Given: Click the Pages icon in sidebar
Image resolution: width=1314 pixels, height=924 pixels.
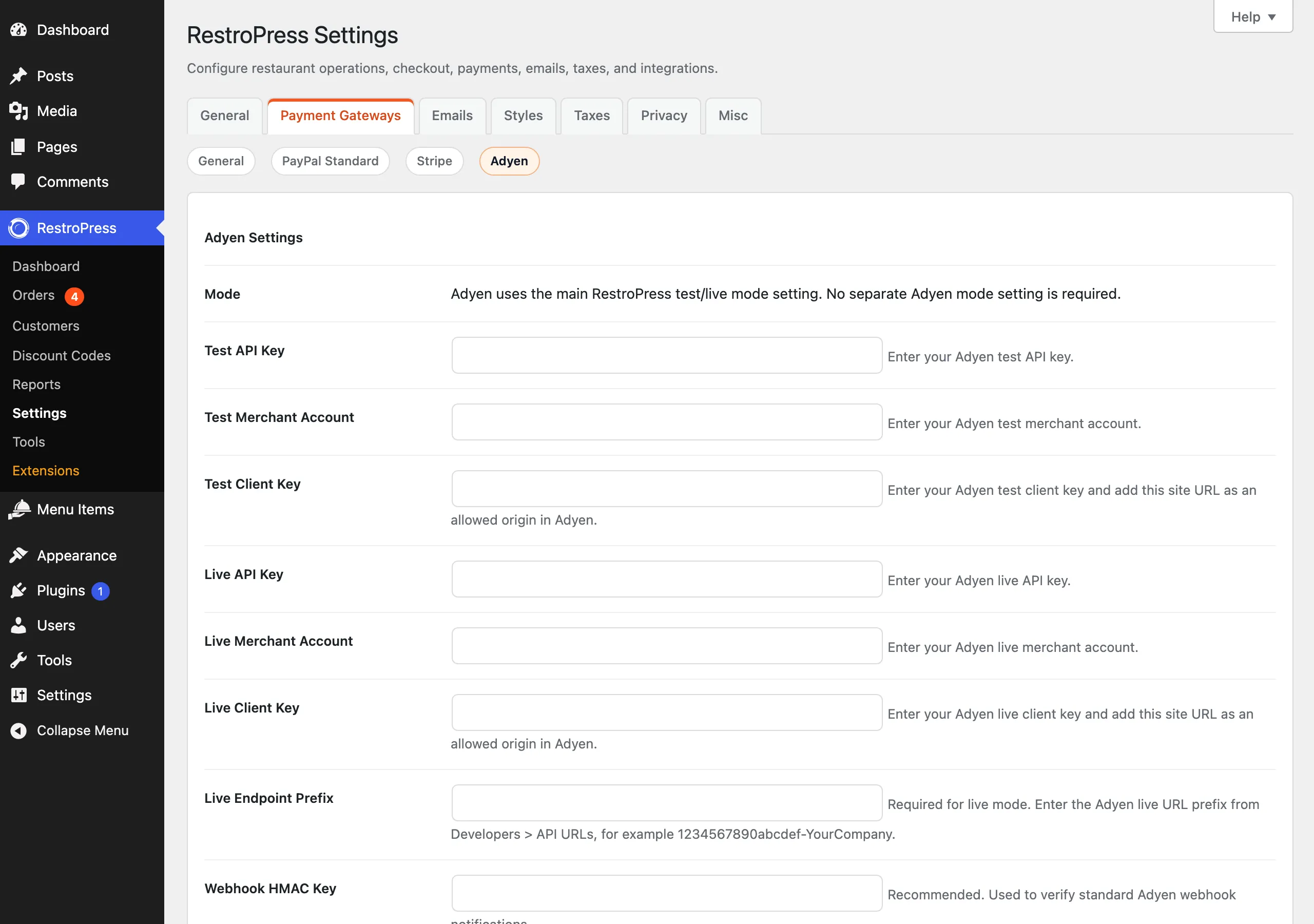Looking at the screenshot, I should point(18,147).
